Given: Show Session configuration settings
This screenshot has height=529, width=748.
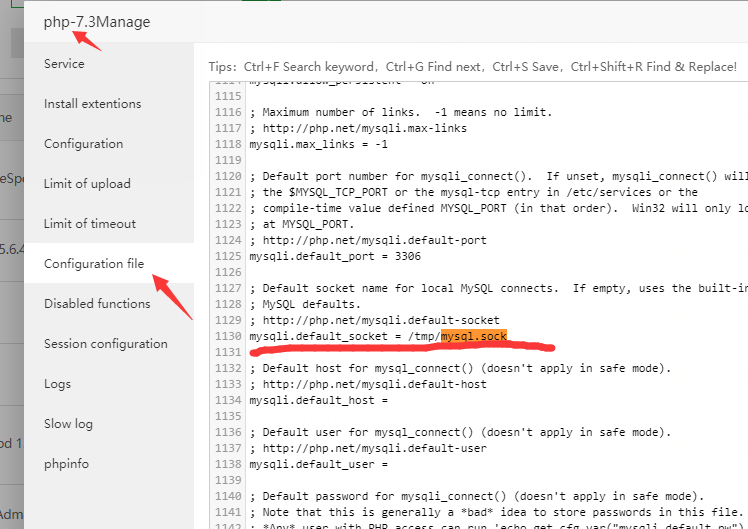Looking at the screenshot, I should coord(105,344).
